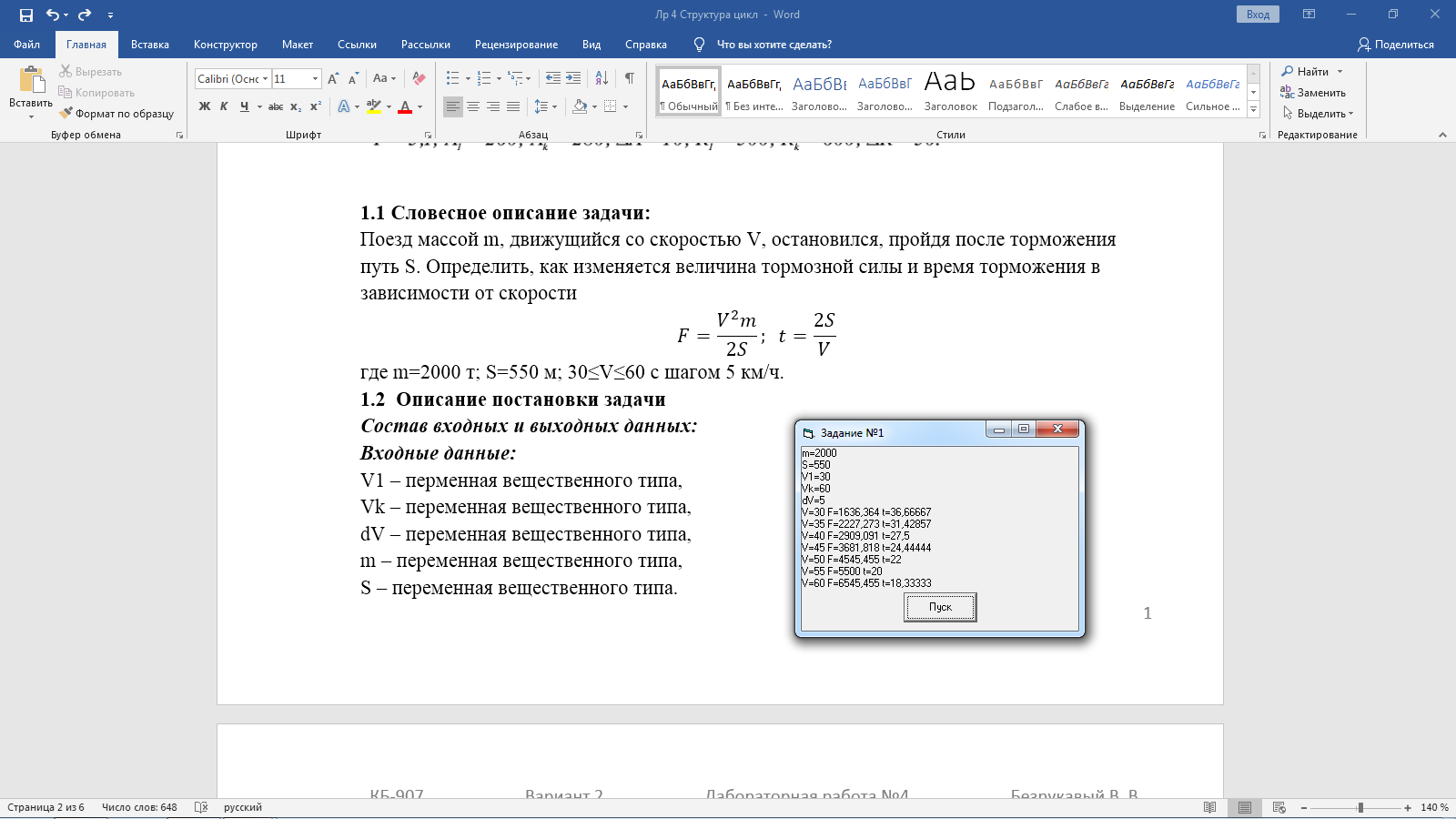Apply text effects (outlined A) icon
This screenshot has height=819, width=1456.
click(343, 106)
